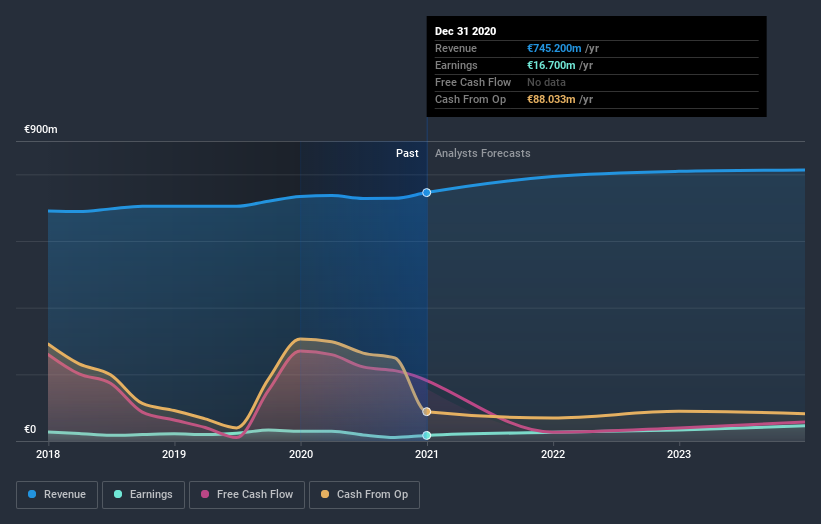Click the €745.200m revenue value
This screenshot has width=821, height=524.
(x=554, y=48)
